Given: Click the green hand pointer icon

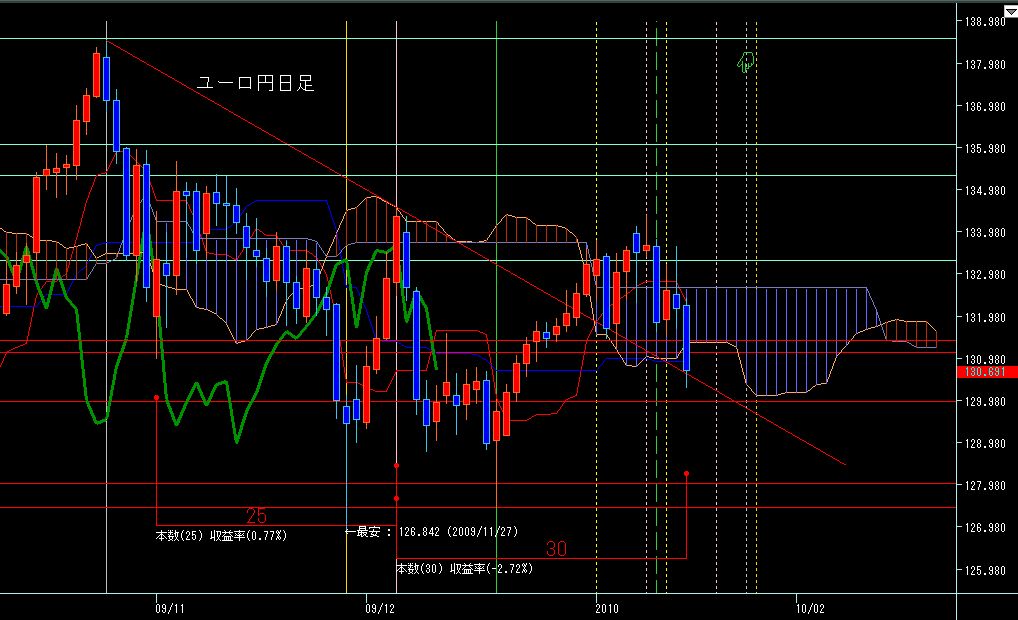Looking at the screenshot, I should coord(745,62).
